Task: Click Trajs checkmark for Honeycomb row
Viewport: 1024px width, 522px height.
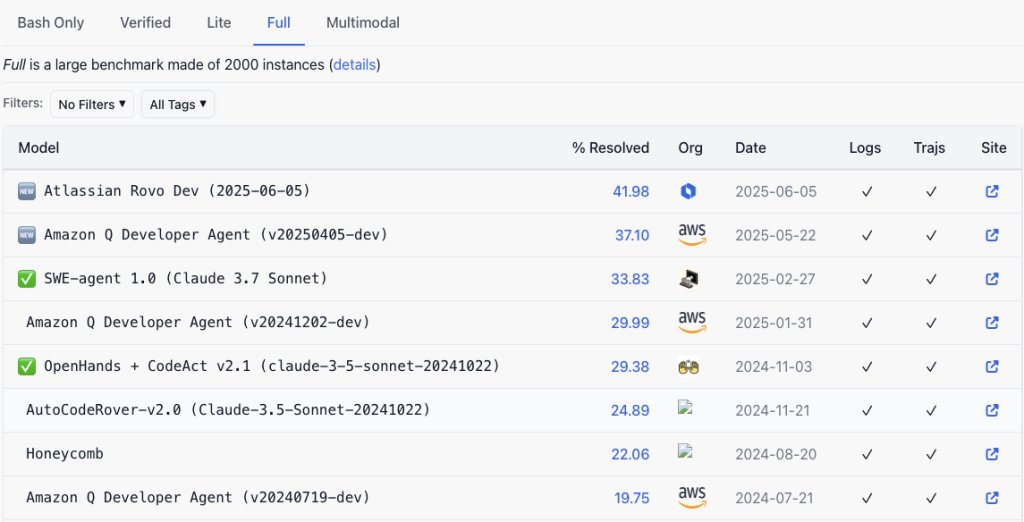Action: [x=930, y=454]
